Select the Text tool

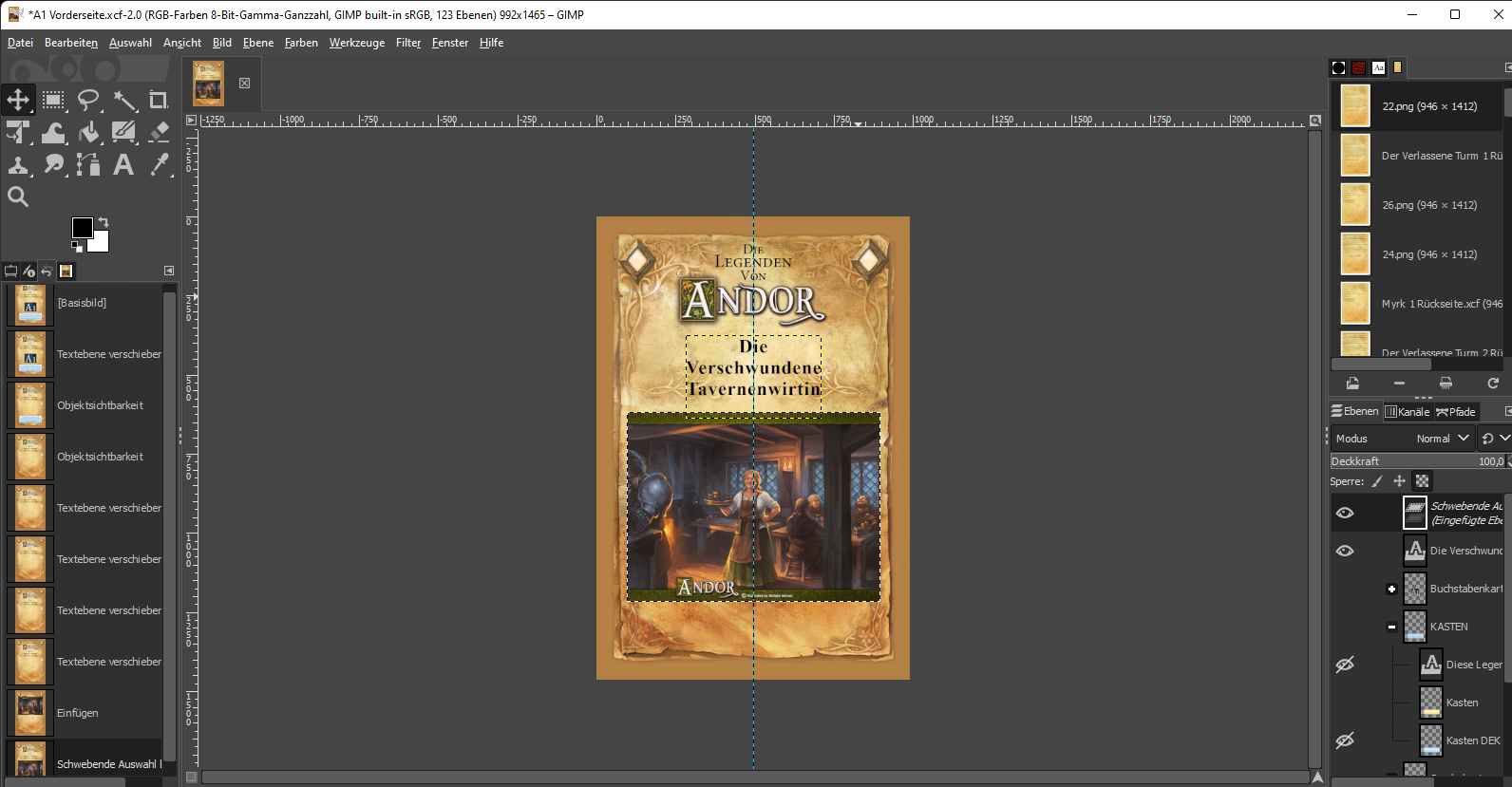tap(123, 165)
